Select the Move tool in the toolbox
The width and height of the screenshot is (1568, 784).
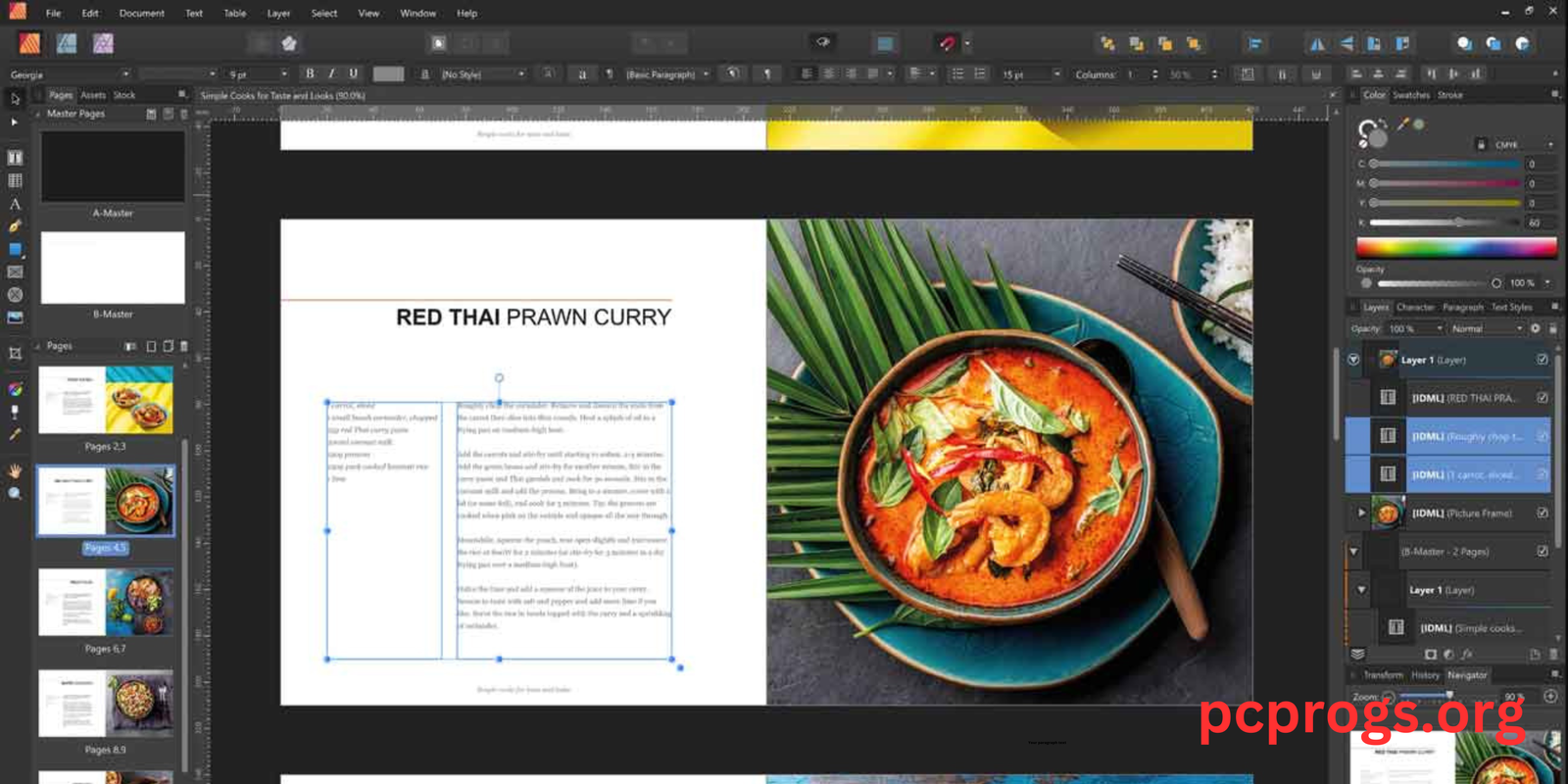(15, 99)
